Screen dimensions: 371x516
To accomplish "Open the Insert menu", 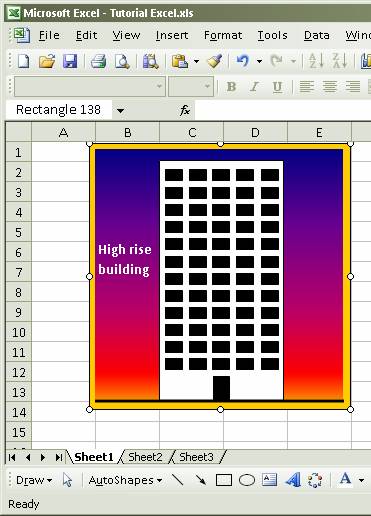I will coord(172,35).
